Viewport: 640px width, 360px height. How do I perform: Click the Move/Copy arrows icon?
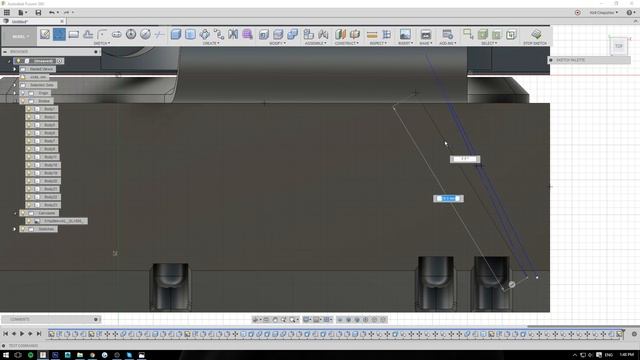tap(204, 34)
